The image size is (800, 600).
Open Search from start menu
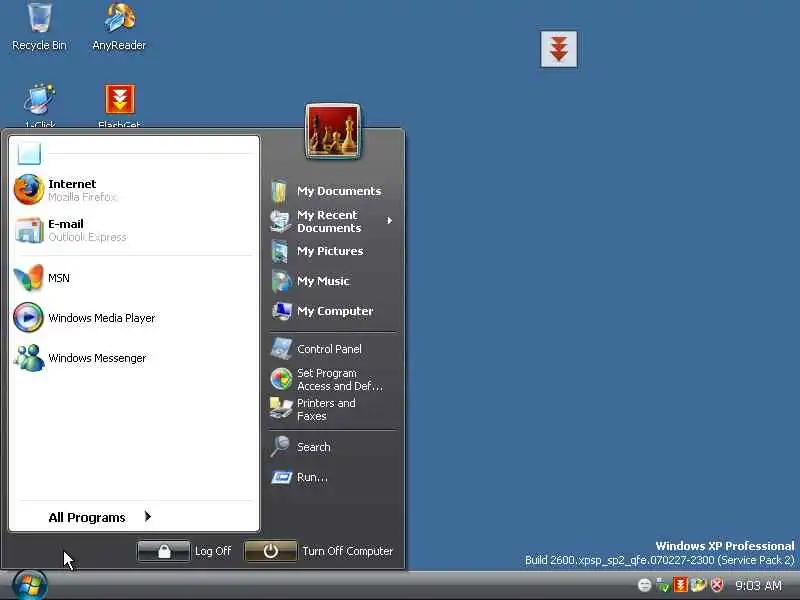point(333,447)
